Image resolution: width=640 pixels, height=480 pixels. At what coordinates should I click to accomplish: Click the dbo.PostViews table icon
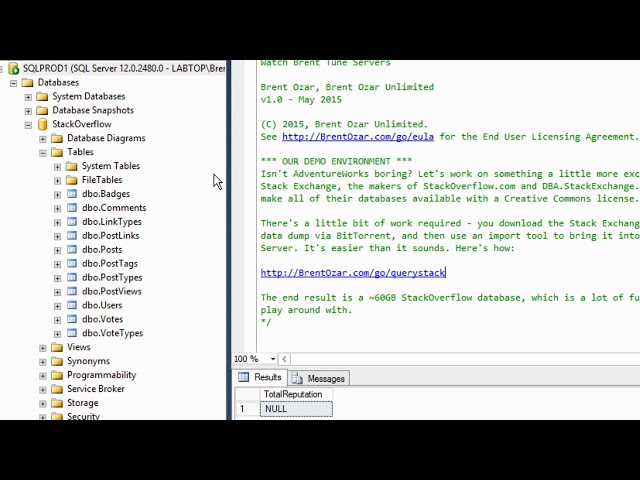(x=72, y=291)
